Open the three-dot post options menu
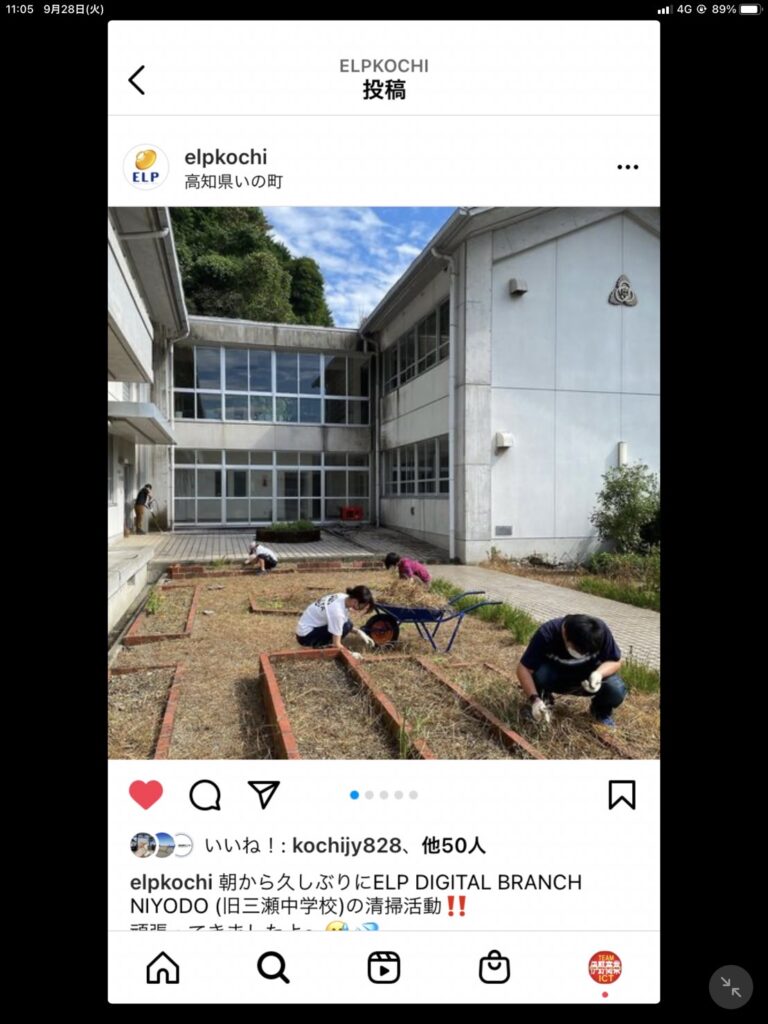The height and width of the screenshot is (1024, 768). click(x=628, y=167)
